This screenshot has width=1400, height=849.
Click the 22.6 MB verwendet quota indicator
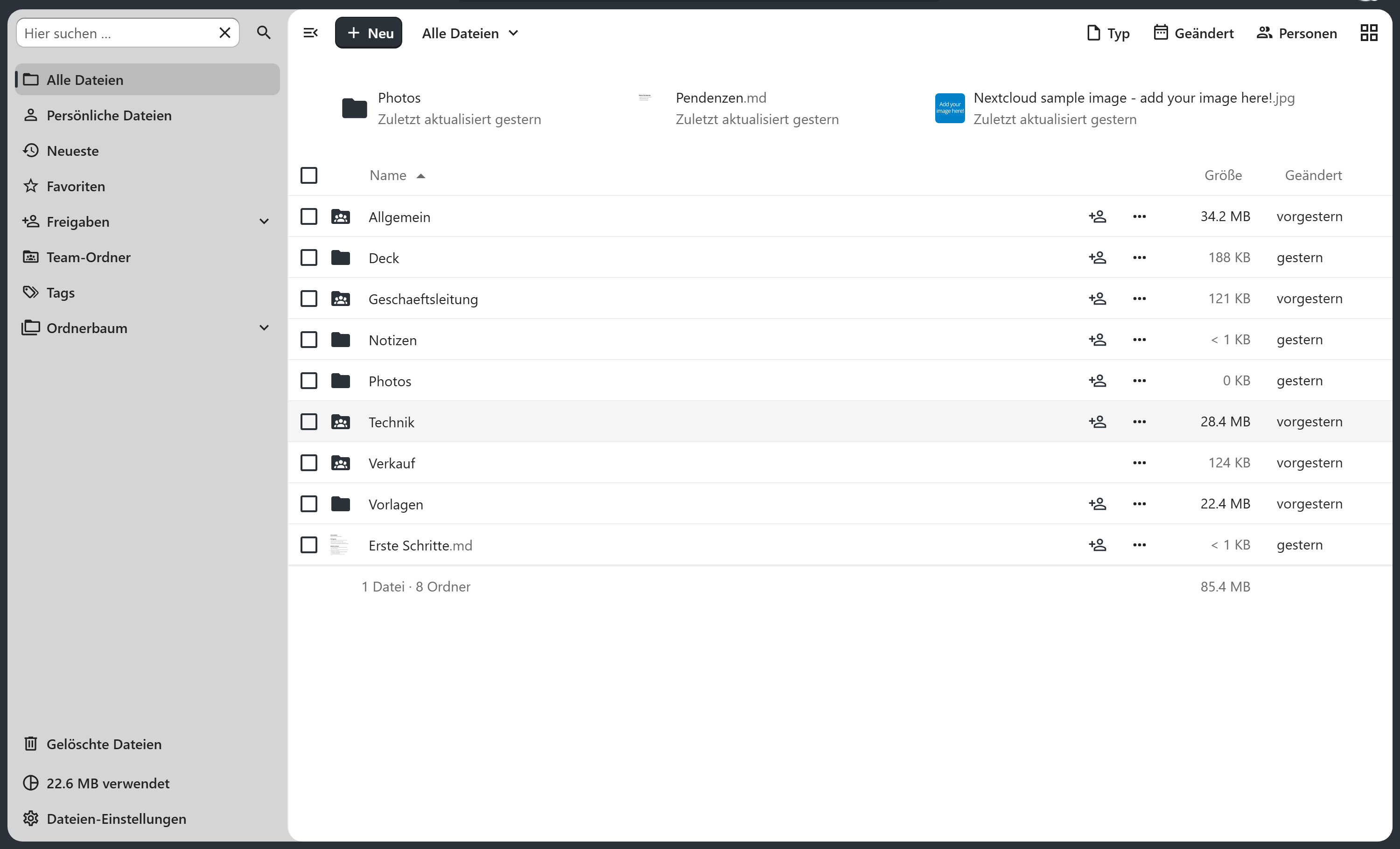(147, 783)
